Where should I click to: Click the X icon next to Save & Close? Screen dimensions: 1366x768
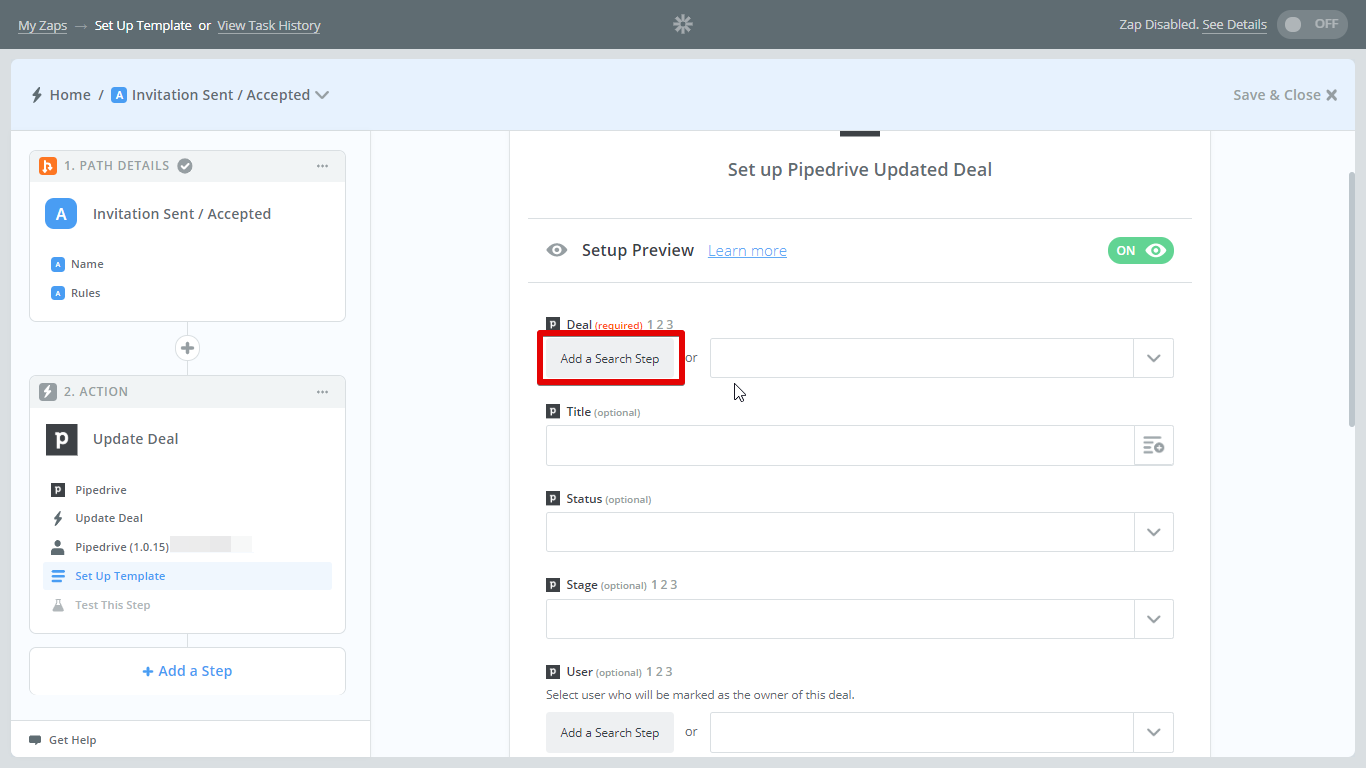coord(1332,95)
